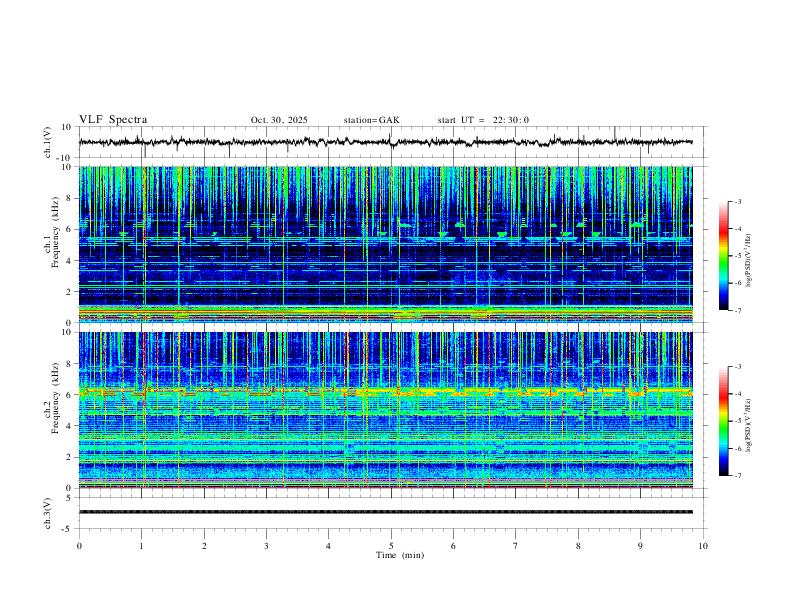Click the ch.1 spectrogram color bar

pyautogui.click(x=723, y=256)
